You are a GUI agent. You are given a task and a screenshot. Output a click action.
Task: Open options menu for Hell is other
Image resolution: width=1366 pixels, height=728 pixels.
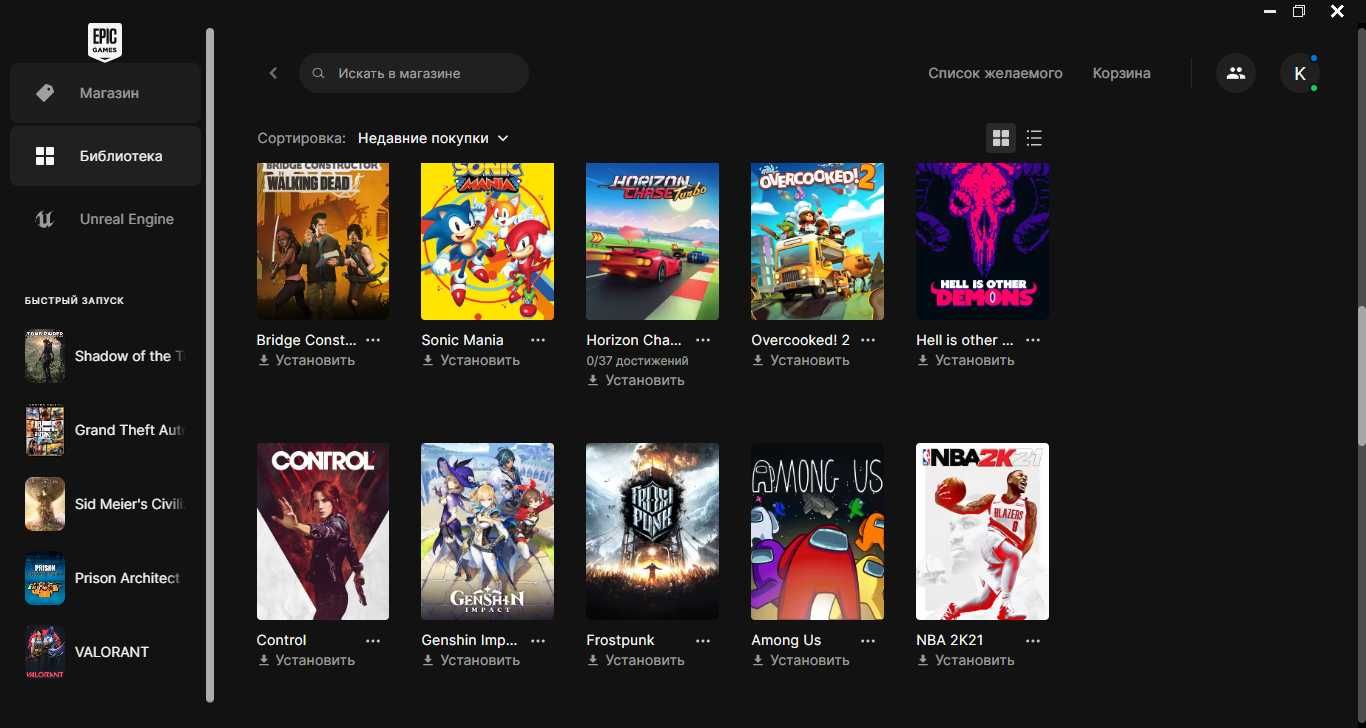point(1033,340)
